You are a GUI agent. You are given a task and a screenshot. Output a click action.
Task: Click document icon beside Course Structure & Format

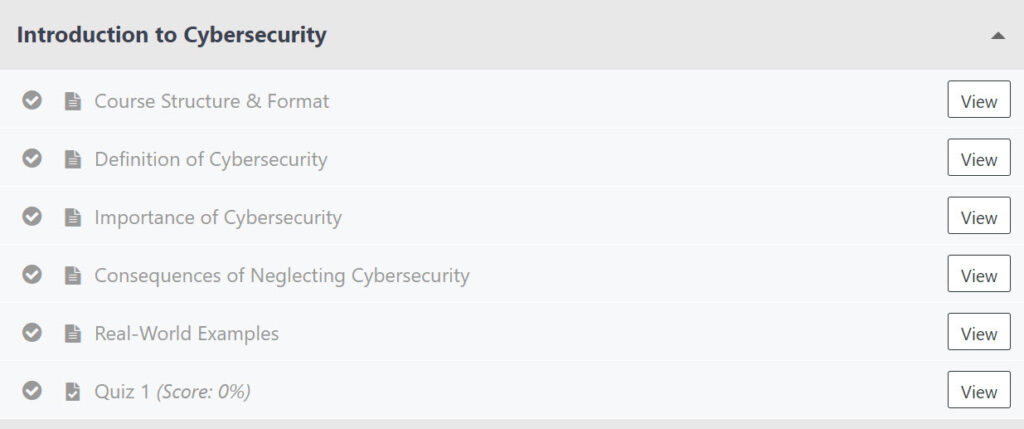pos(72,101)
